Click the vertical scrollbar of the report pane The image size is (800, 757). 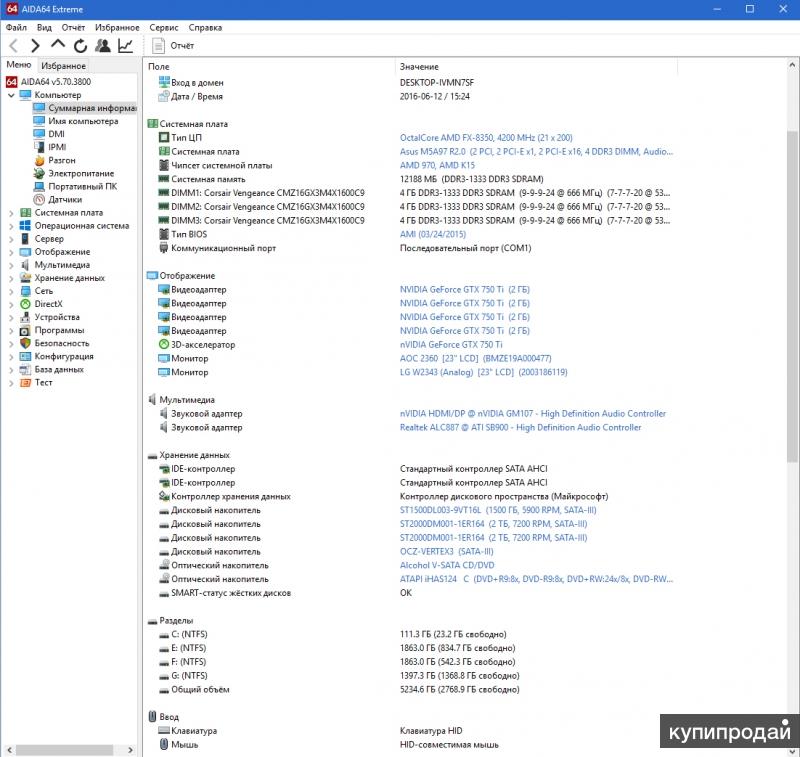pos(792,297)
